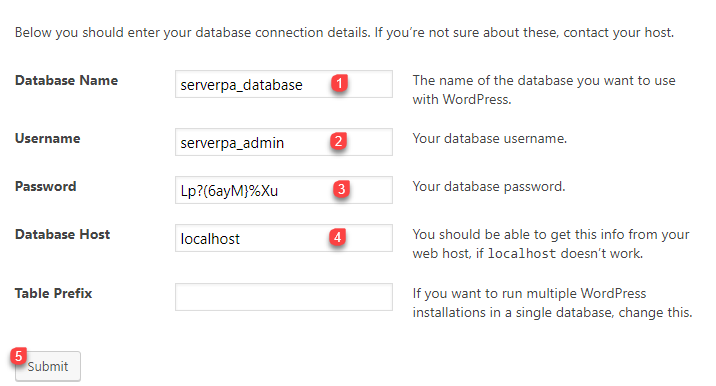
Task: Click the empty Table Prefix field
Action: pos(284,297)
